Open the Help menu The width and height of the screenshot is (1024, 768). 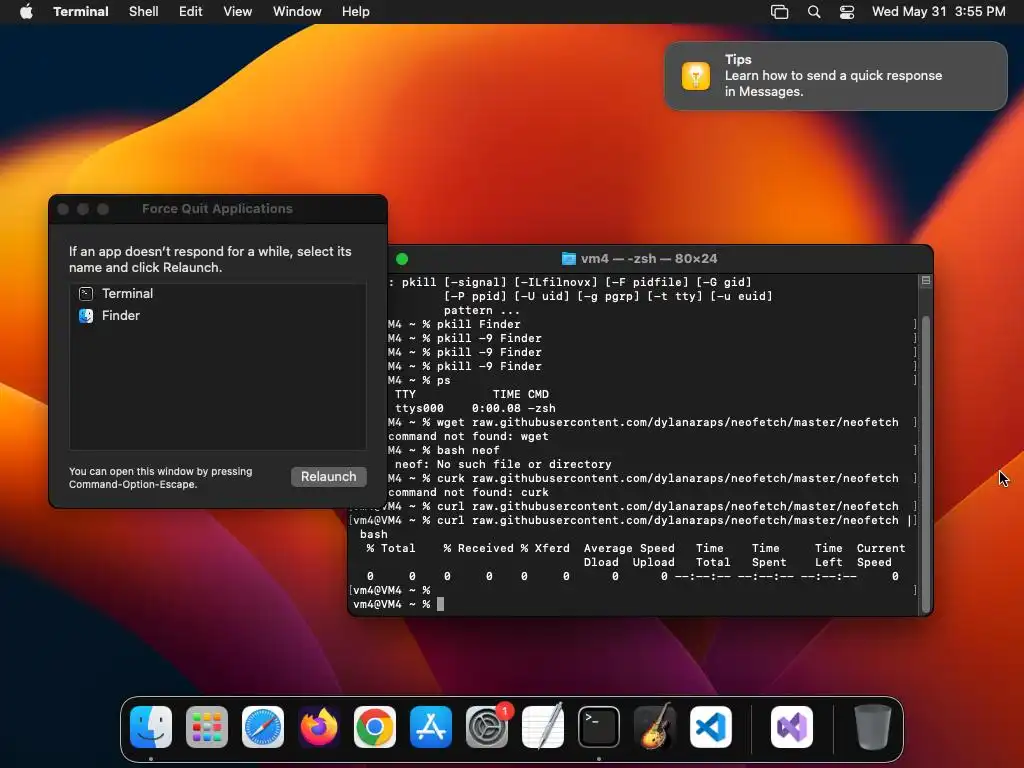pos(356,12)
